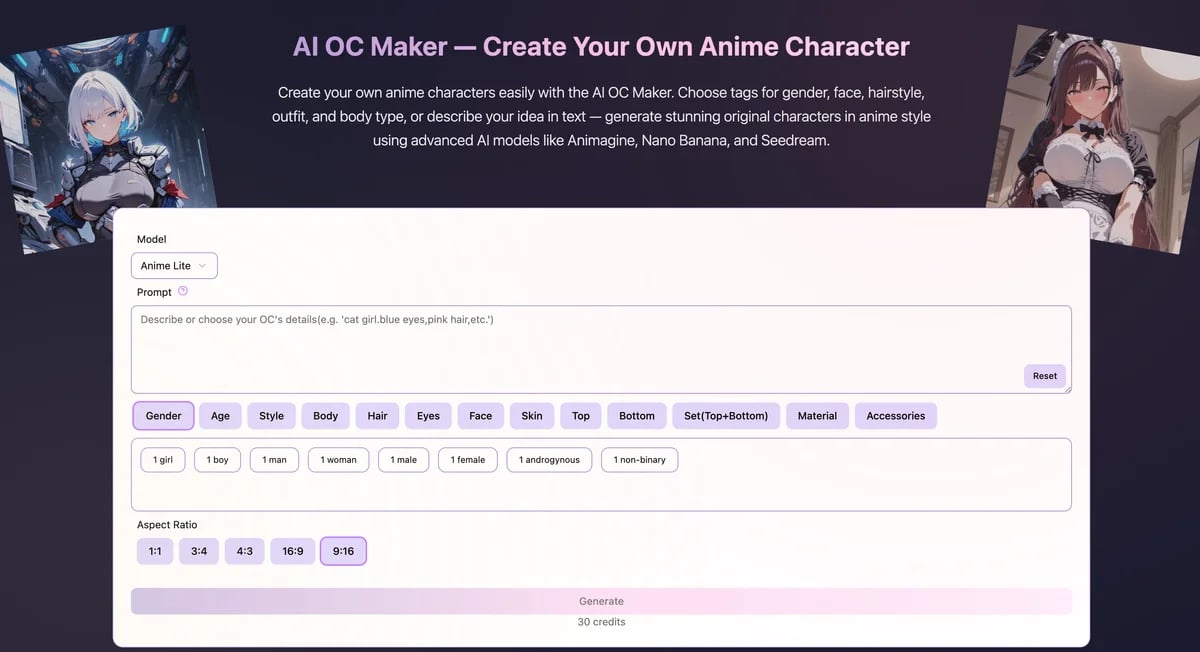Open the Set(Top+Bottom) category
Viewport: 1200px width, 652px height.
726,415
